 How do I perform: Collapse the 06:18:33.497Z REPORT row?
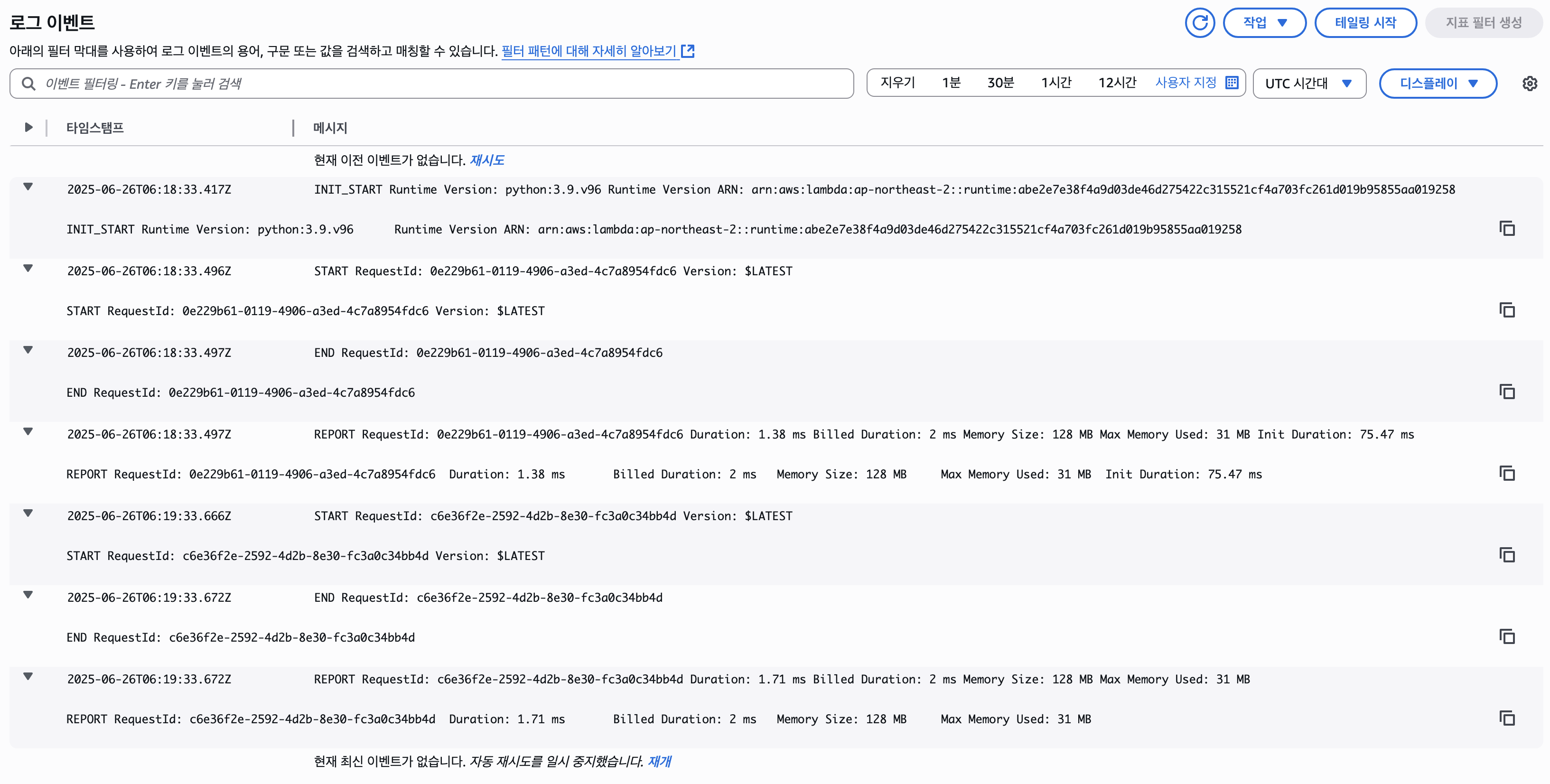[x=28, y=431]
